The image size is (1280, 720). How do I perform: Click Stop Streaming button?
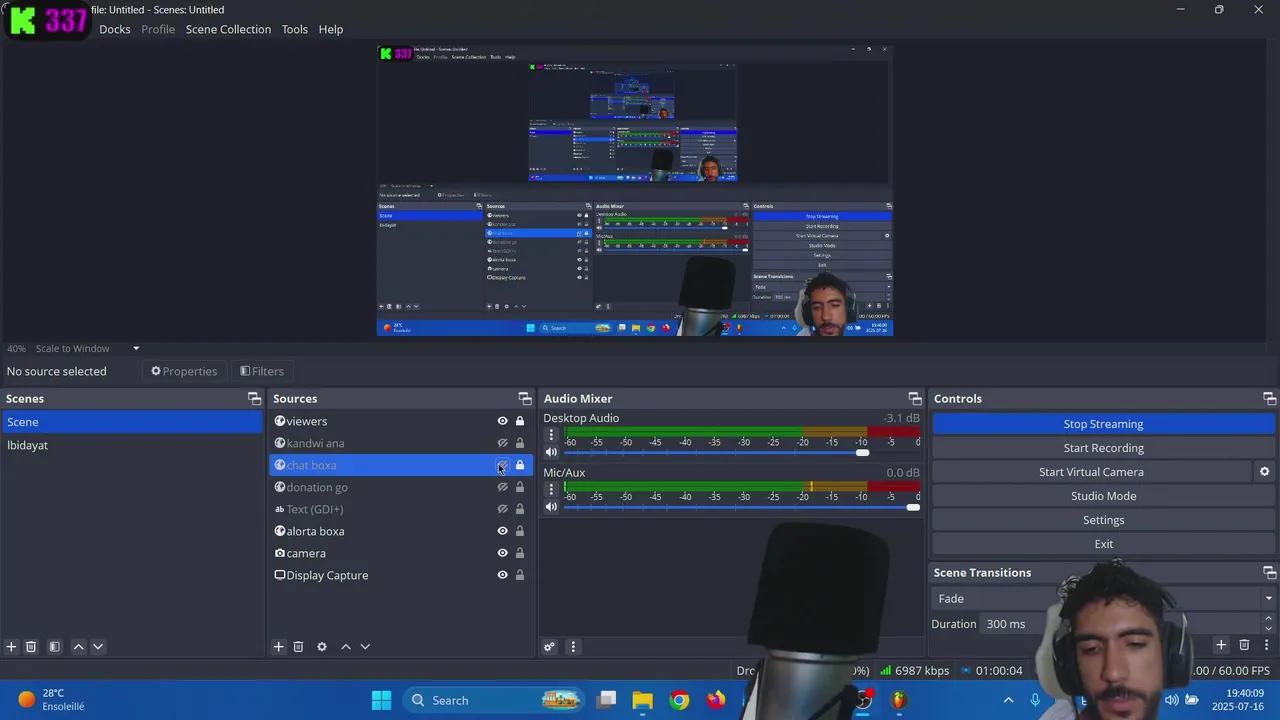1103,424
